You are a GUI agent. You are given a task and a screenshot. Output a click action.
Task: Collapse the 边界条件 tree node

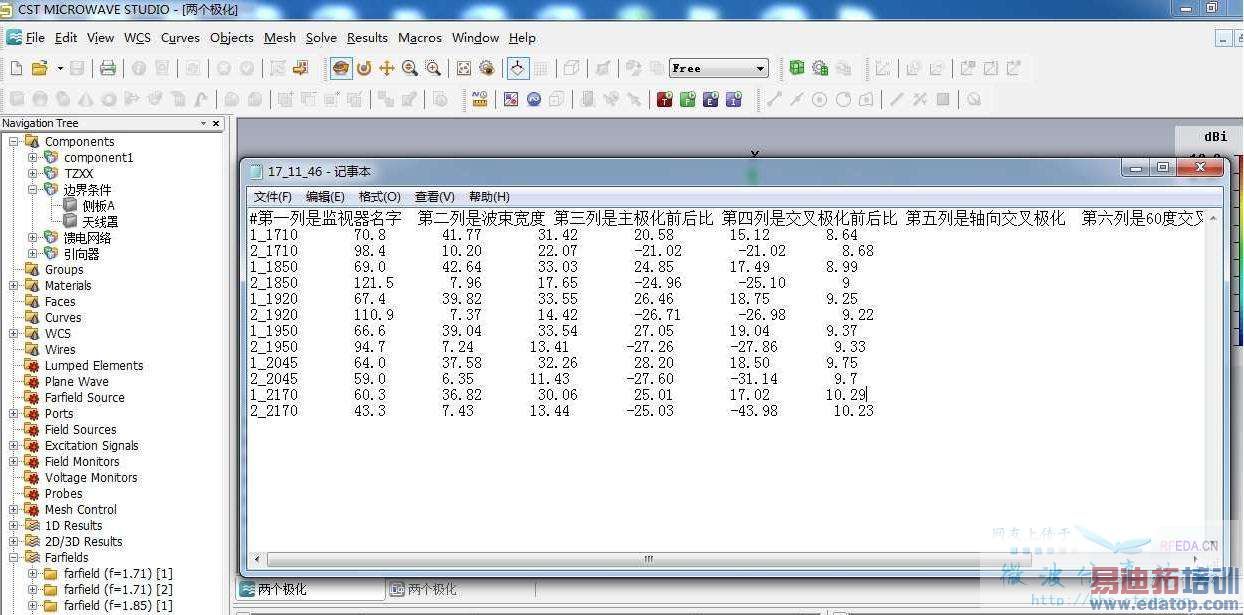click(x=33, y=189)
